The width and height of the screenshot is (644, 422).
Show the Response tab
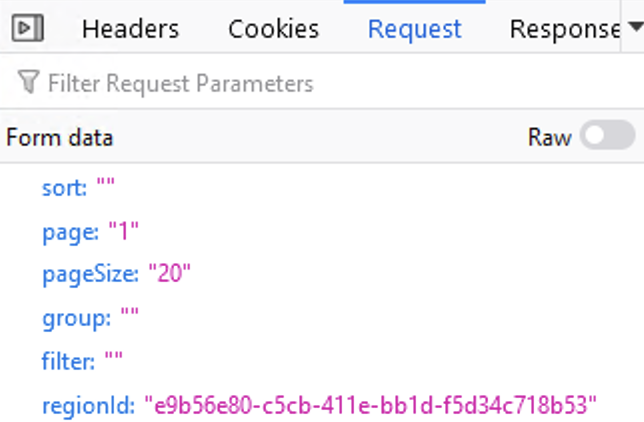pos(563,29)
